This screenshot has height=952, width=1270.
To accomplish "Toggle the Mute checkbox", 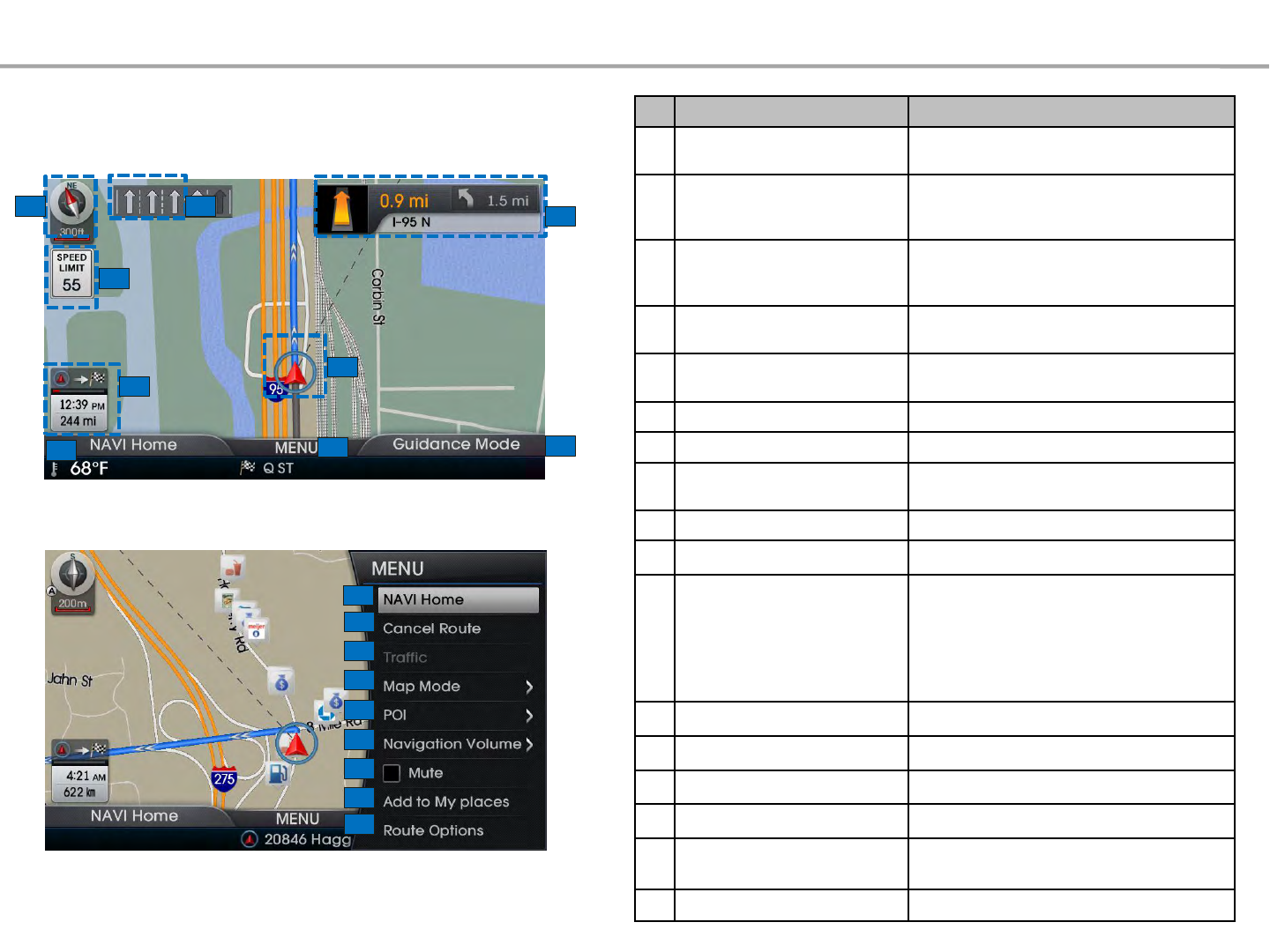I will [x=392, y=773].
